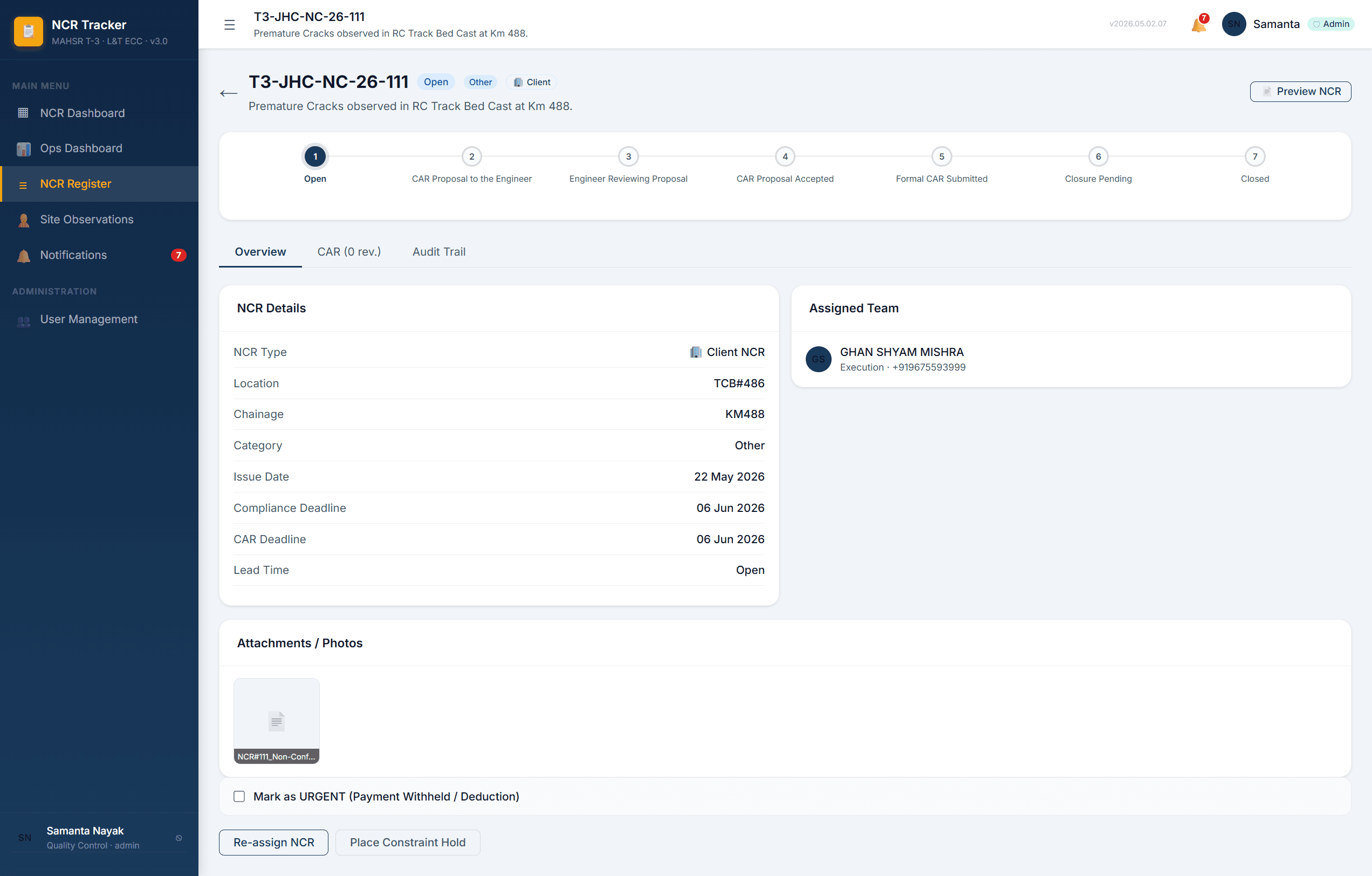Click version text v2026.05.02.07

click(x=1138, y=24)
